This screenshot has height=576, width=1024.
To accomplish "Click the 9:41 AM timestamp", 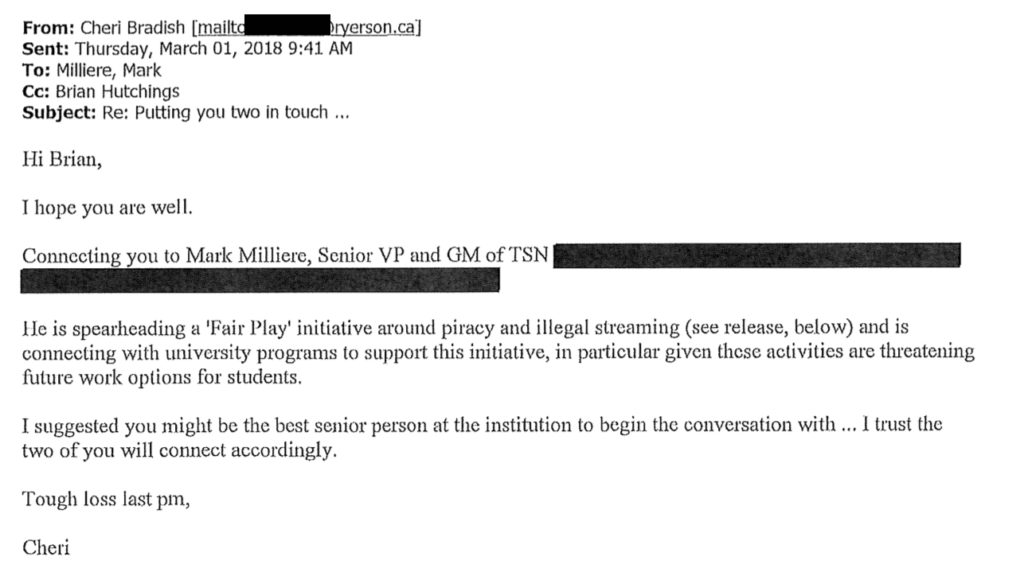I will tap(320, 48).
